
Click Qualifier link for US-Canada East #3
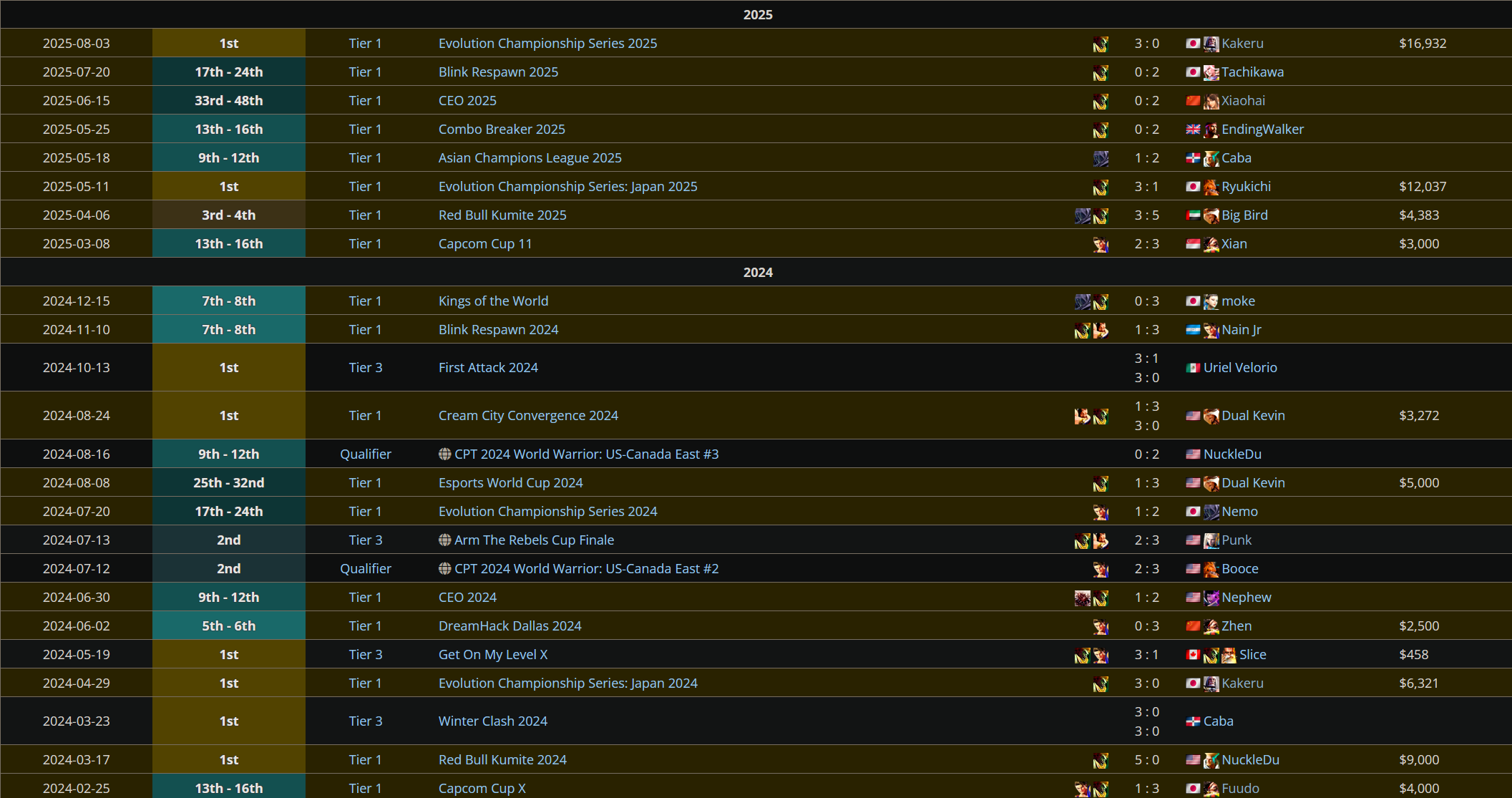click(365, 454)
